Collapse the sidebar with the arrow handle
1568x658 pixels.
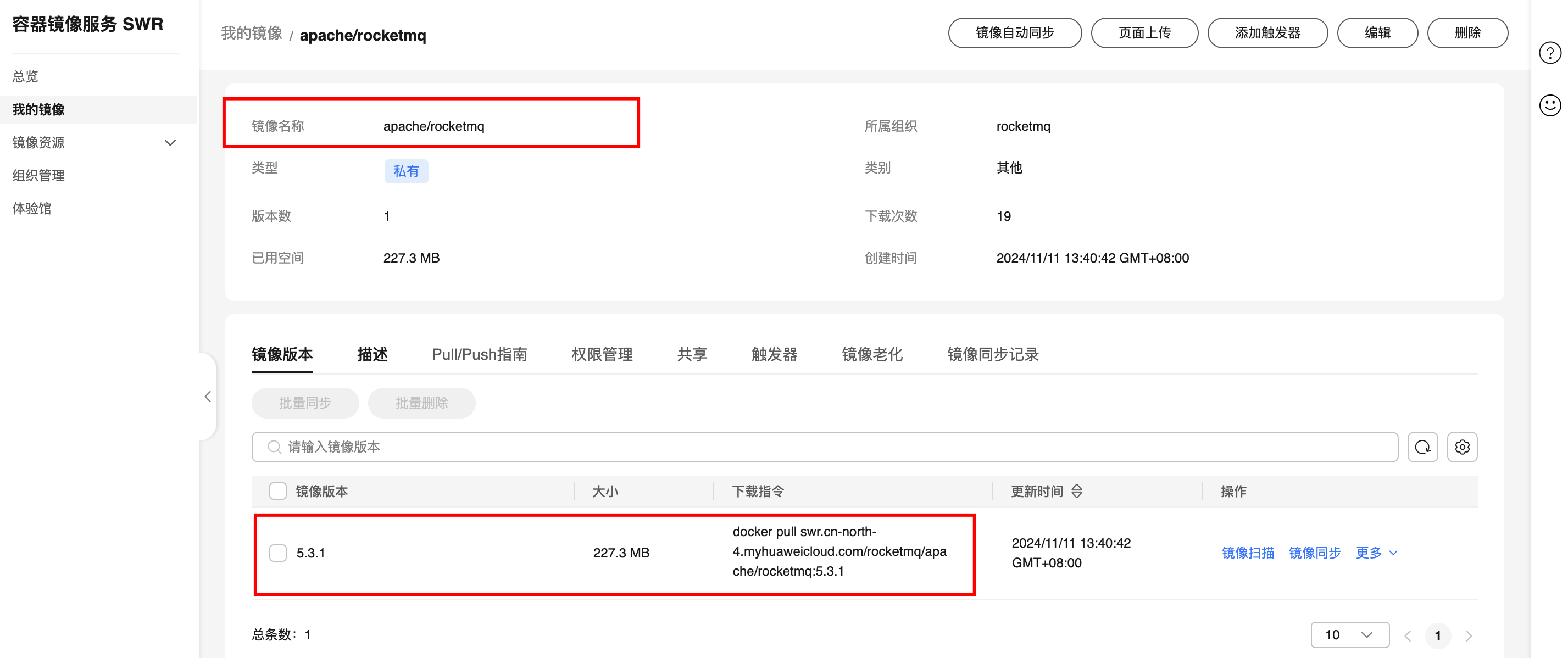click(208, 397)
